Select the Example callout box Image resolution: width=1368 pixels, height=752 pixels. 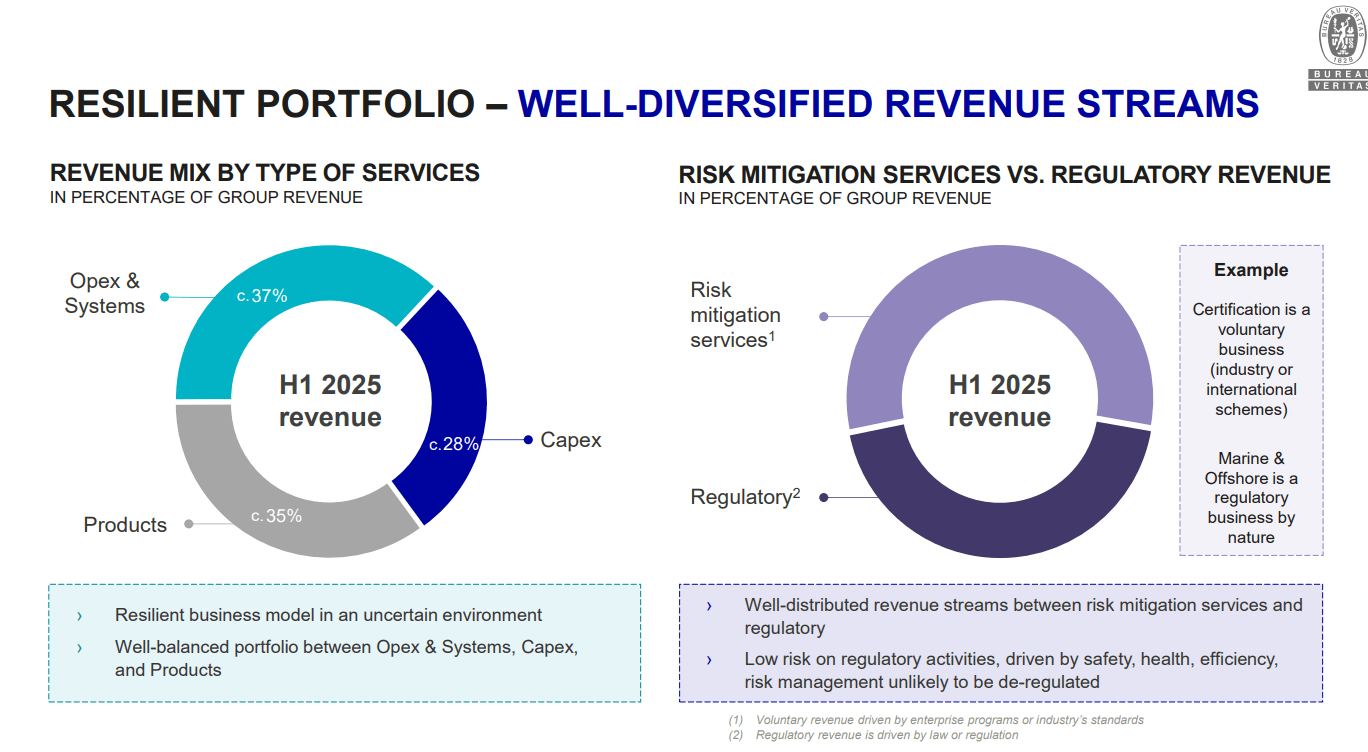(x=1251, y=400)
